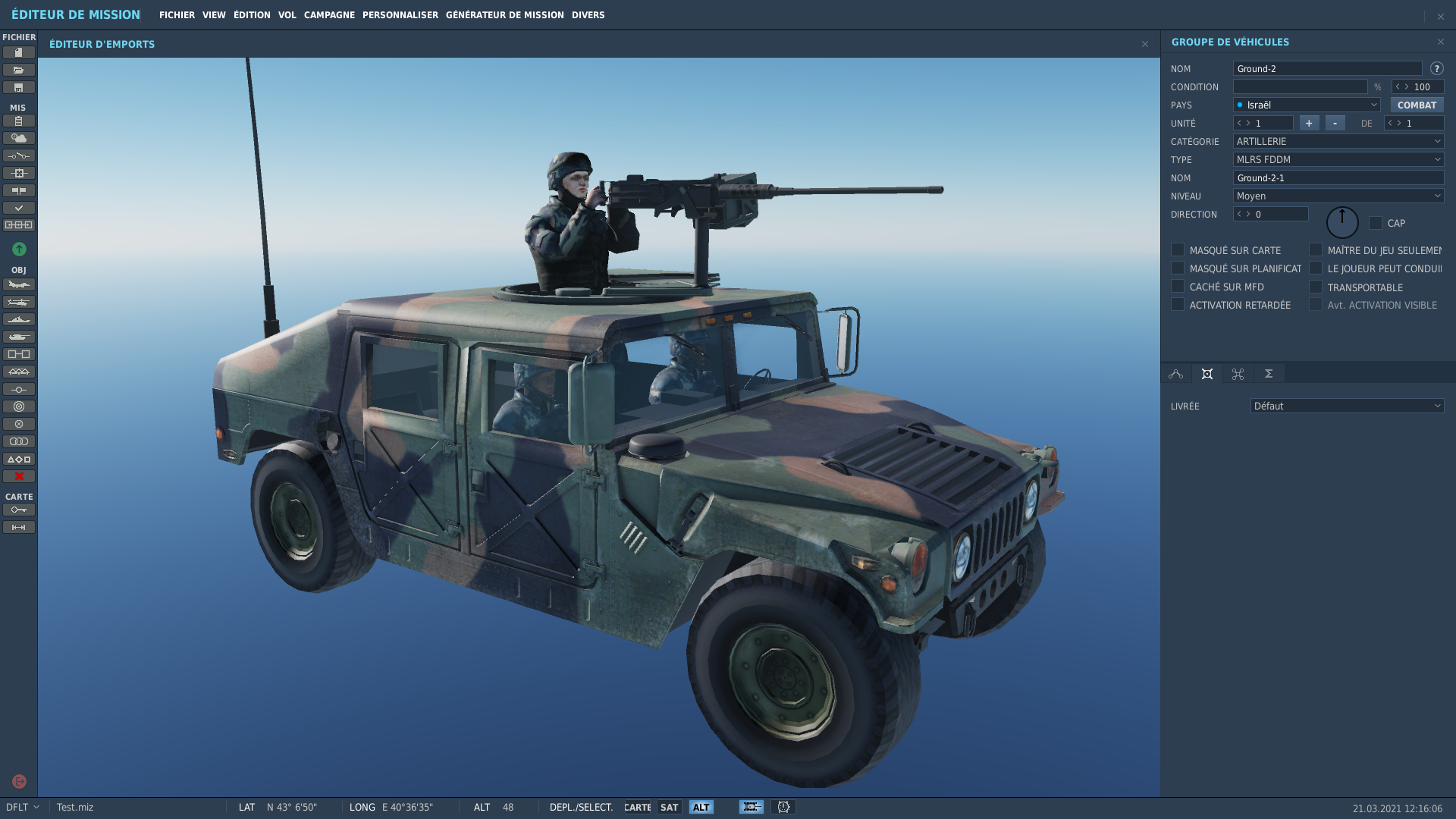Switch map mode to CARTE

[x=637, y=808]
